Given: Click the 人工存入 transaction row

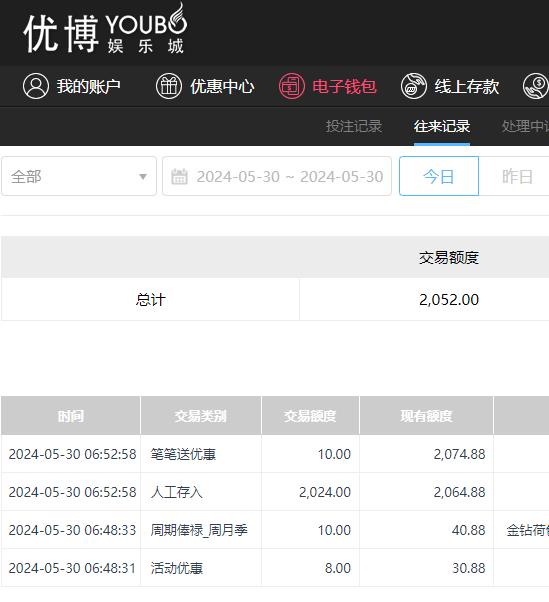Looking at the screenshot, I should click(275, 492).
